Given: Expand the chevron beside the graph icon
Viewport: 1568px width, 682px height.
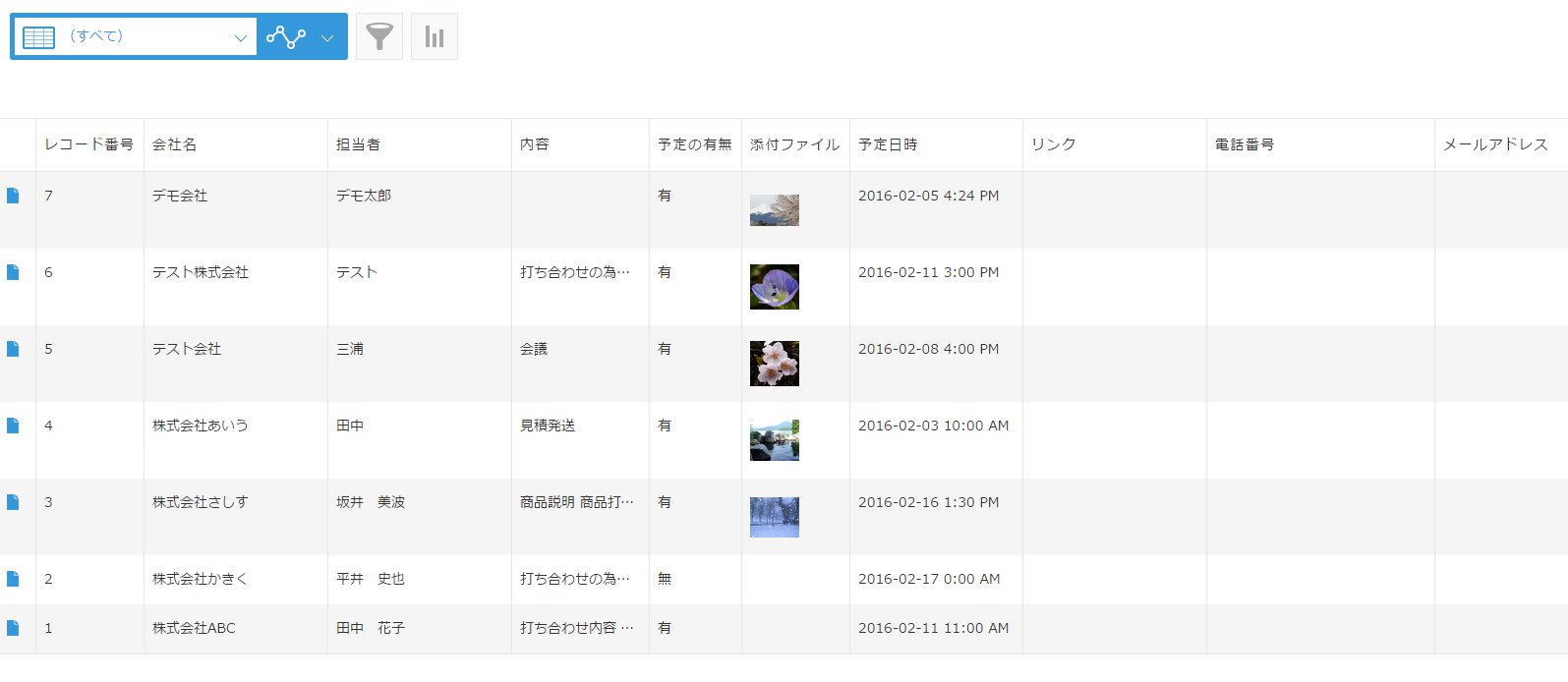Looking at the screenshot, I should (x=327, y=37).
